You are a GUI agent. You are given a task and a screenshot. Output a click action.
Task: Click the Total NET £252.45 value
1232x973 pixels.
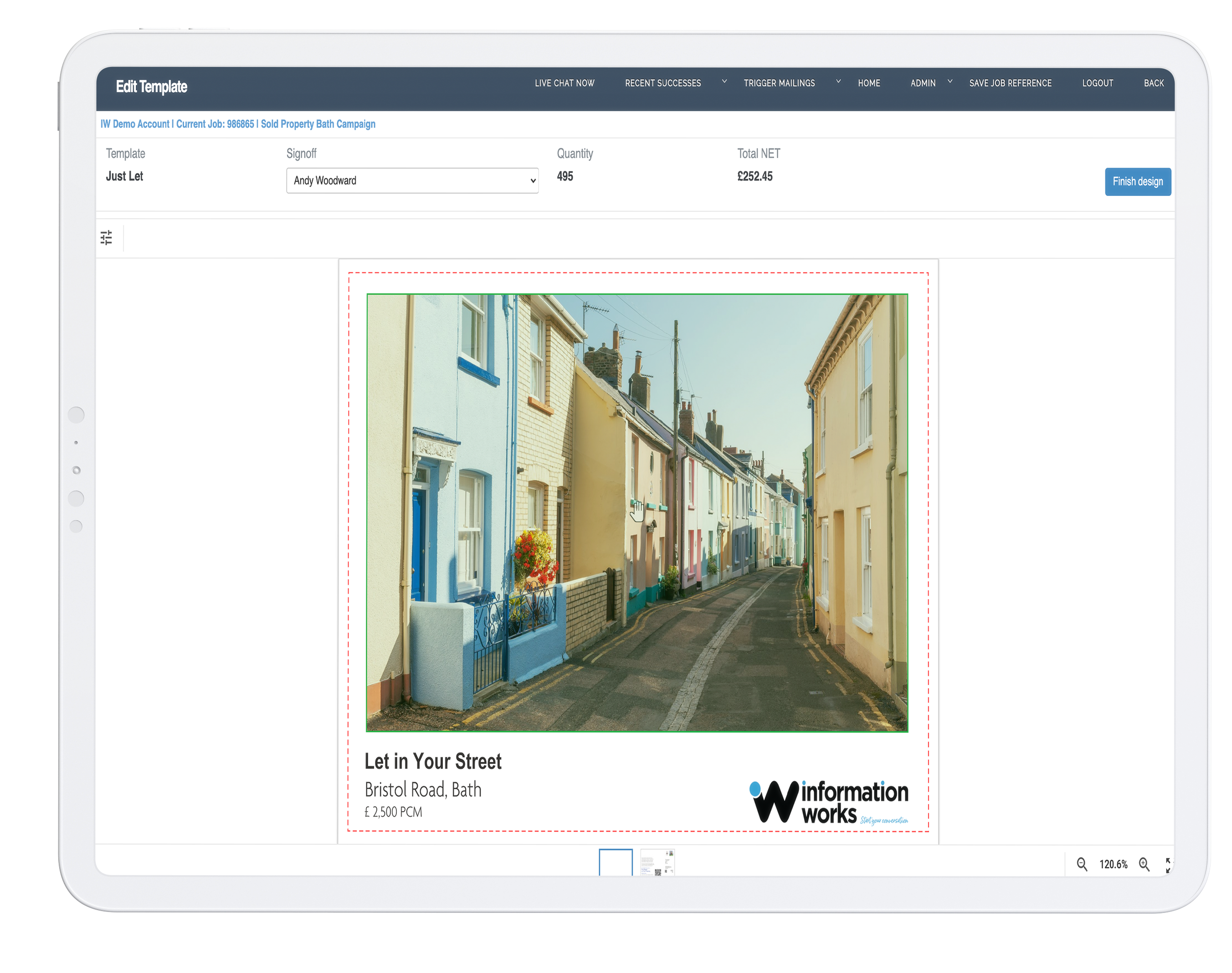coord(755,177)
